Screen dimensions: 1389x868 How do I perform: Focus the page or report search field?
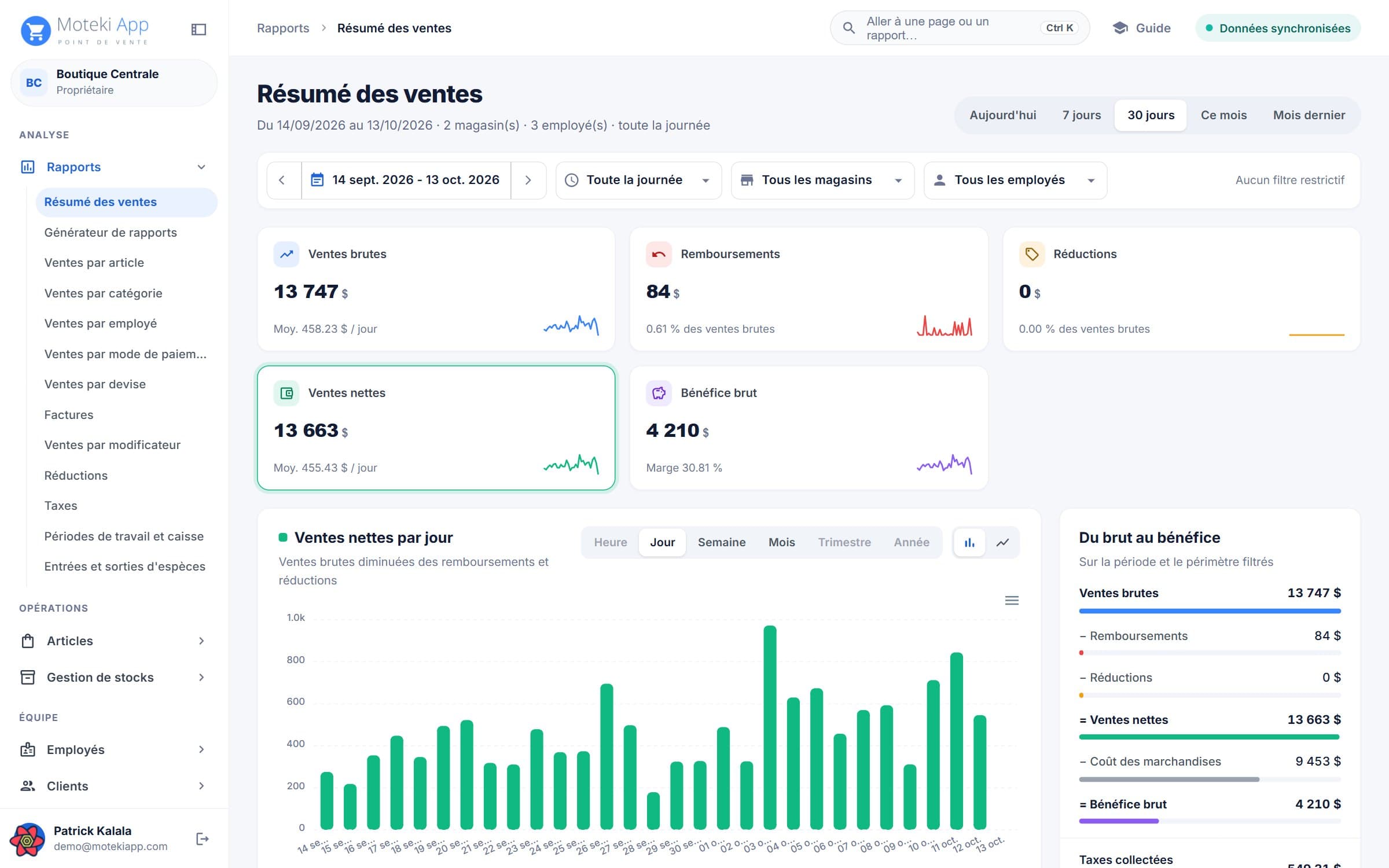960,28
